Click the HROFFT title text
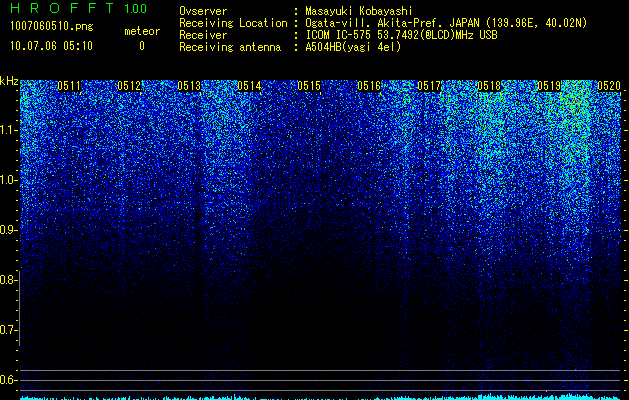The image size is (629, 400). pyautogui.click(x=62, y=8)
